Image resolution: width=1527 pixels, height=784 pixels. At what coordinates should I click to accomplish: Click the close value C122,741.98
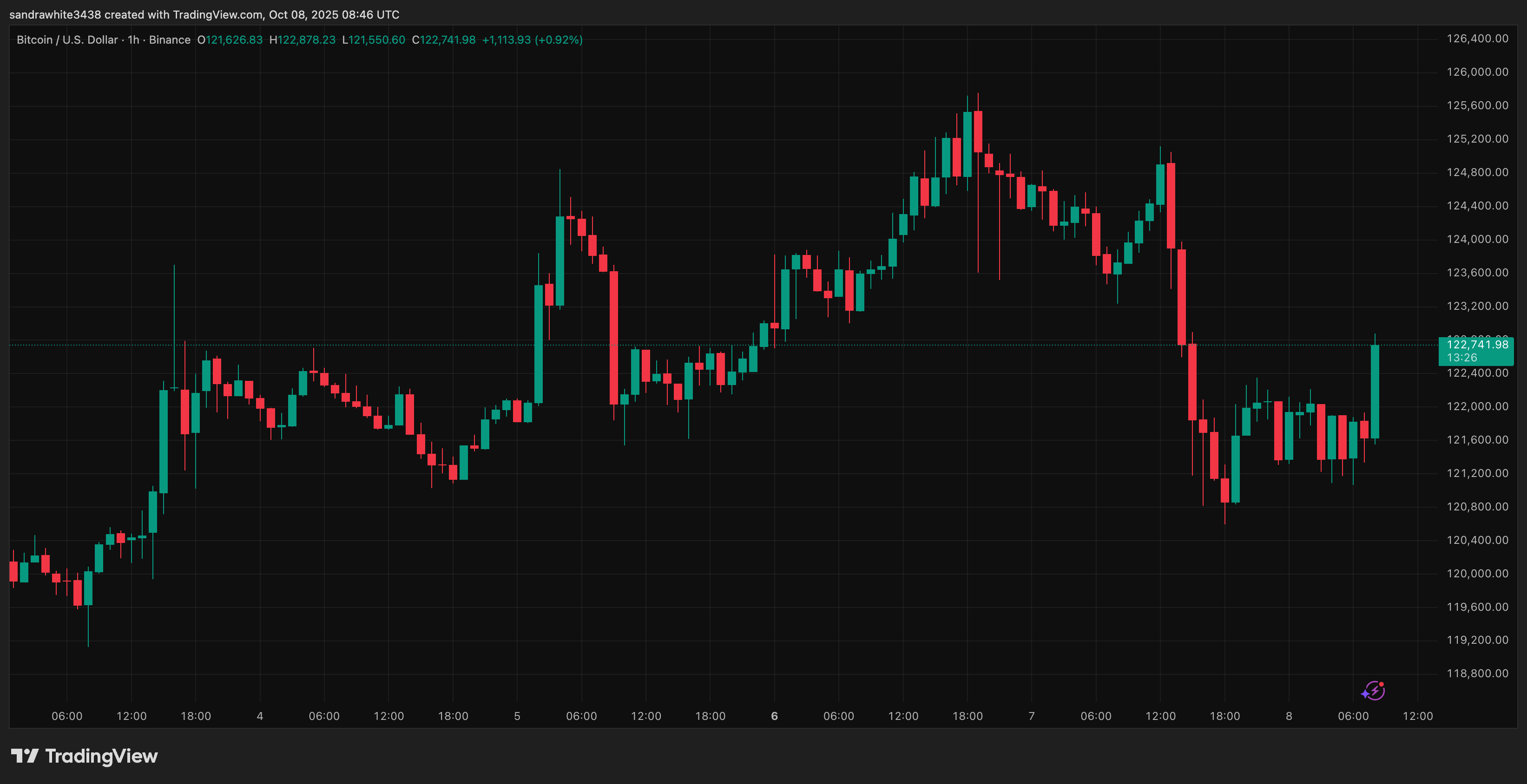pyautogui.click(x=444, y=39)
